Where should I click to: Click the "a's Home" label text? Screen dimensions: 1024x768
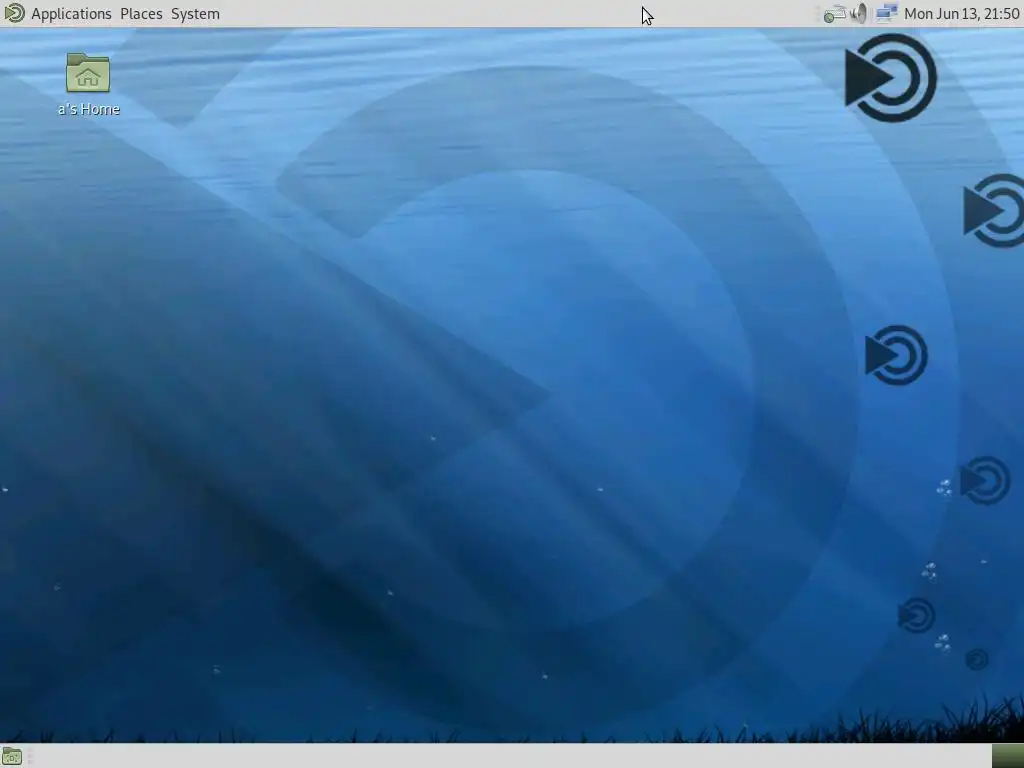pos(89,109)
